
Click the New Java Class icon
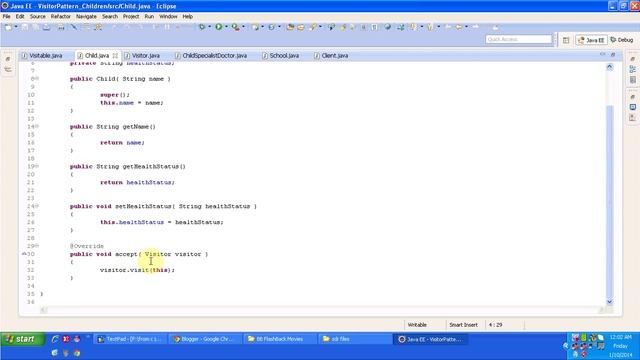(271, 27)
